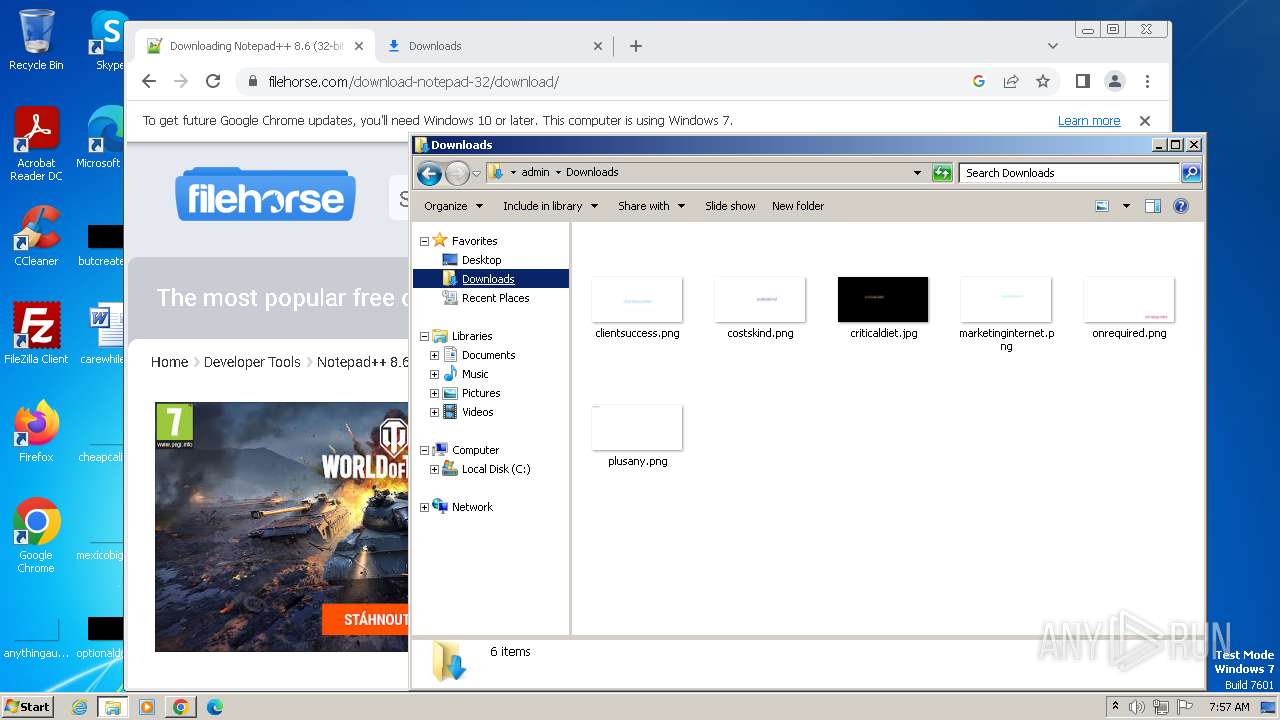Image resolution: width=1280 pixels, height=720 pixels.
Task: Click the Explorer search magnifier icon
Action: 1191,173
